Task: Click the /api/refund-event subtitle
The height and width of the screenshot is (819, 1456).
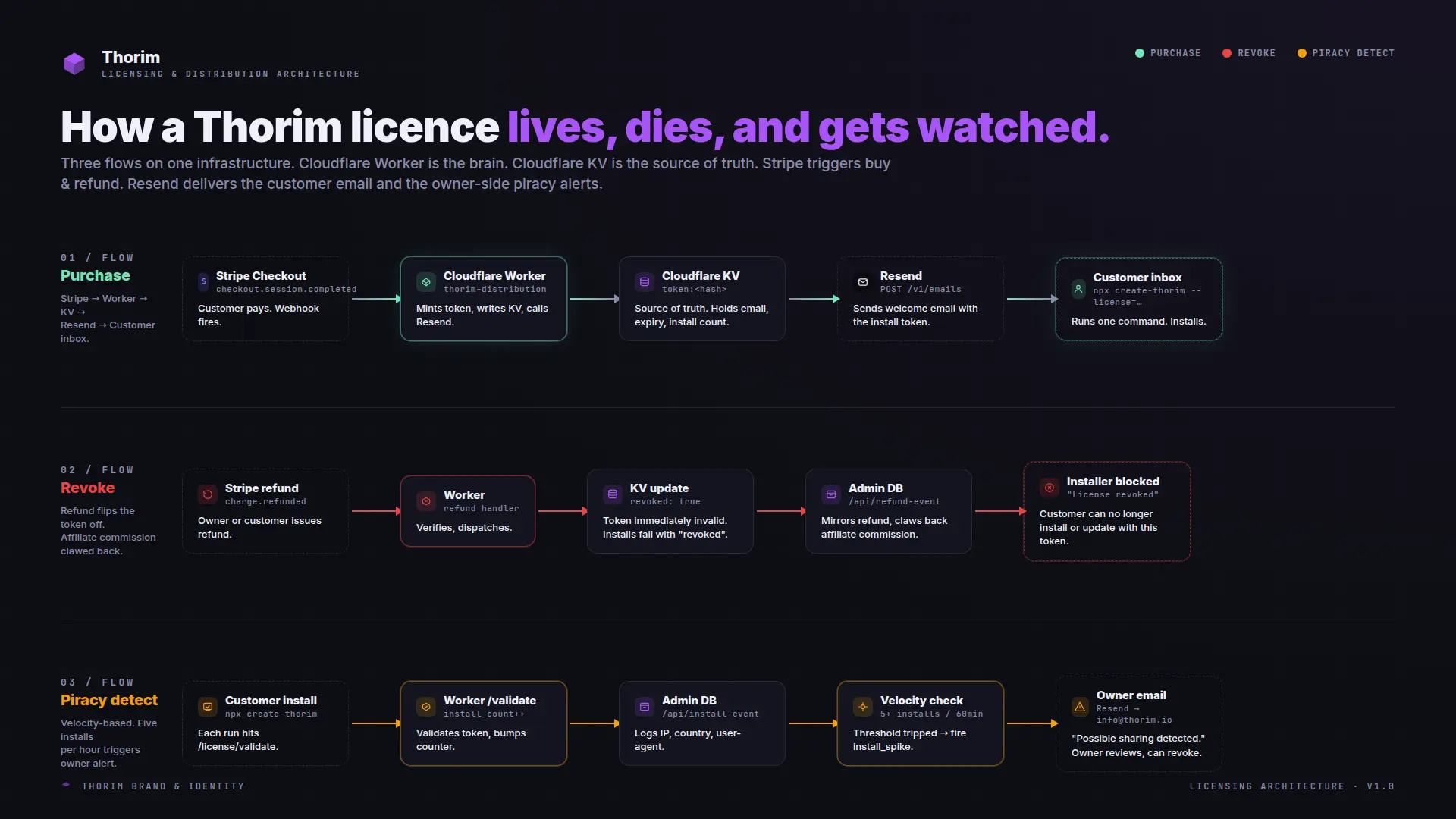Action: coord(894,502)
